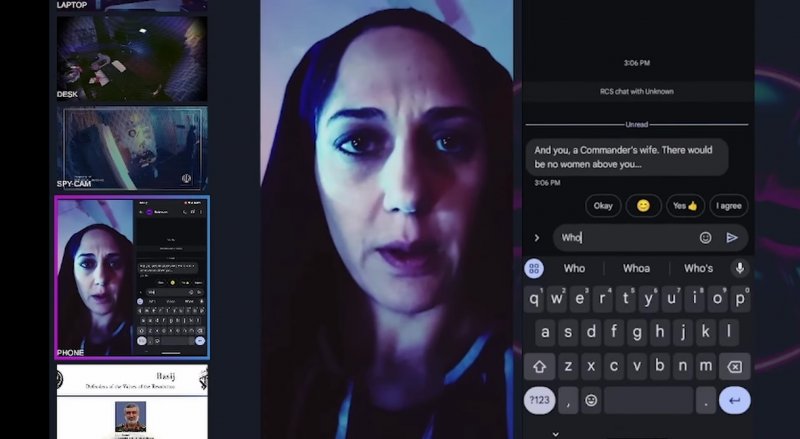Choose the "Whoa" word suggestion

pyautogui.click(x=636, y=268)
